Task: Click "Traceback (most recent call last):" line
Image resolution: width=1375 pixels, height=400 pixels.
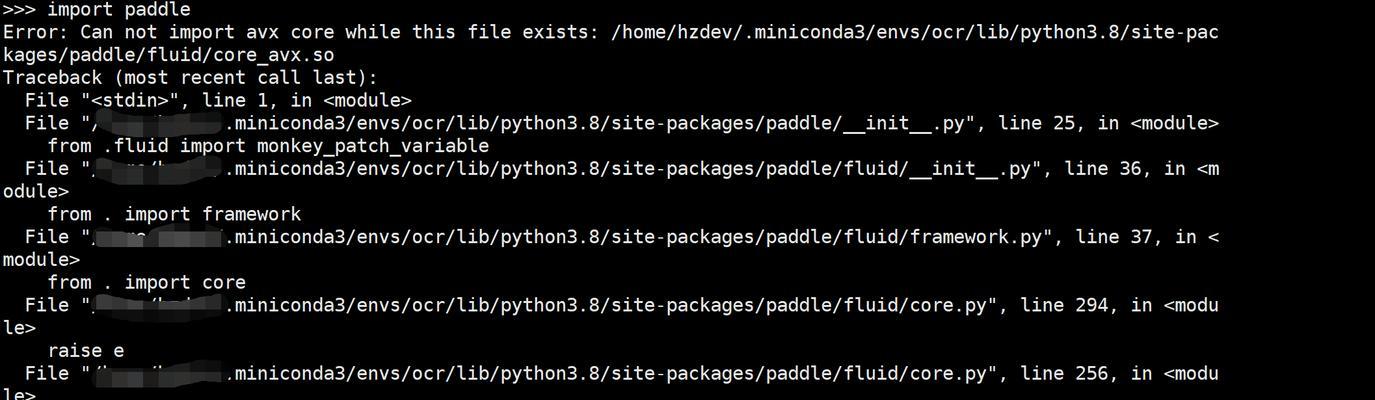Action: [190, 78]
